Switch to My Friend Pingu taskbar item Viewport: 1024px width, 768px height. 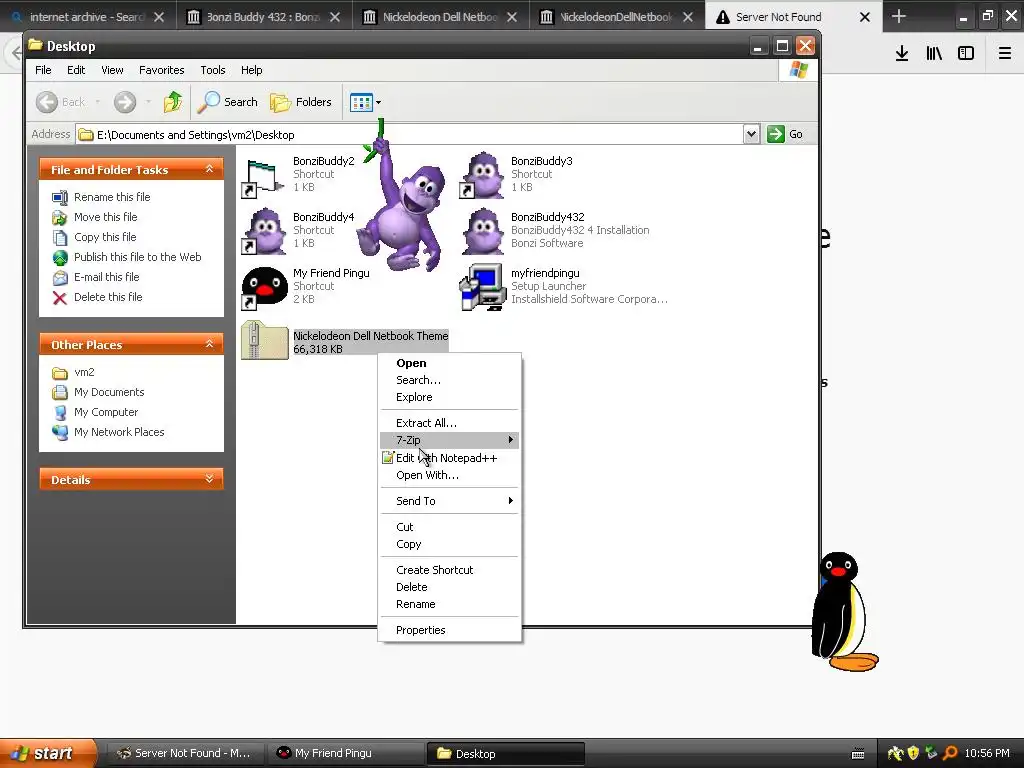pos(345,753)
